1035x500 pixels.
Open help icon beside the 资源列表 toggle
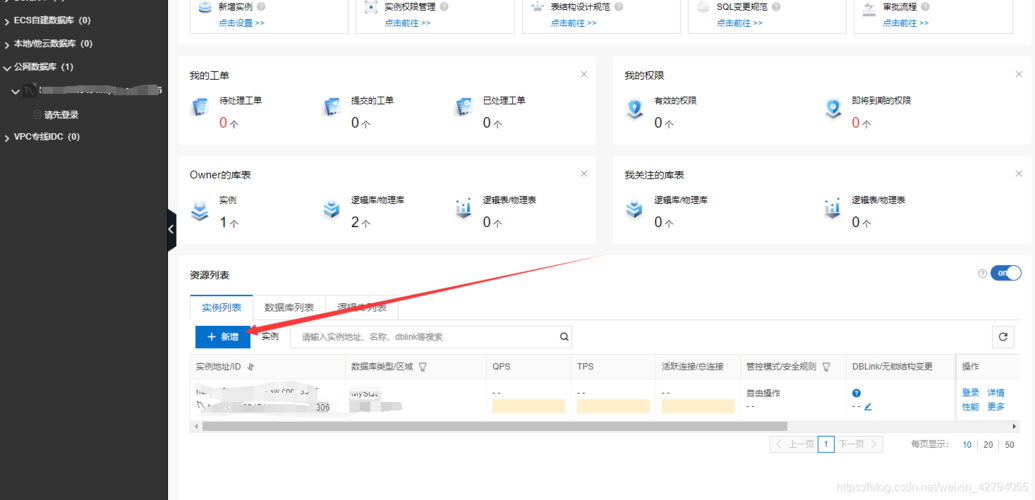(982, 273)
